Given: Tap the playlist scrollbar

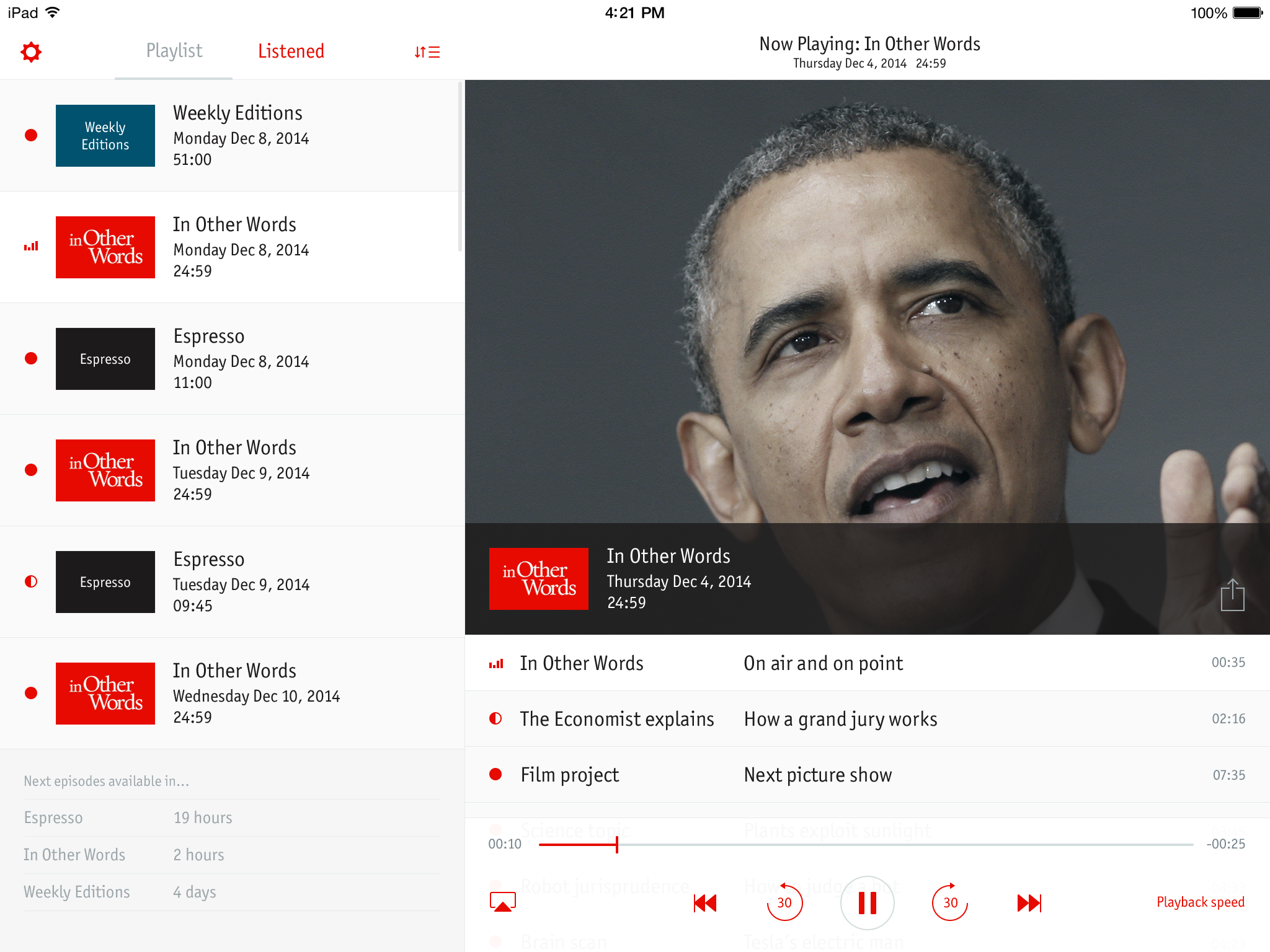Looking at the screenshot, I should (x=460, y=167).
